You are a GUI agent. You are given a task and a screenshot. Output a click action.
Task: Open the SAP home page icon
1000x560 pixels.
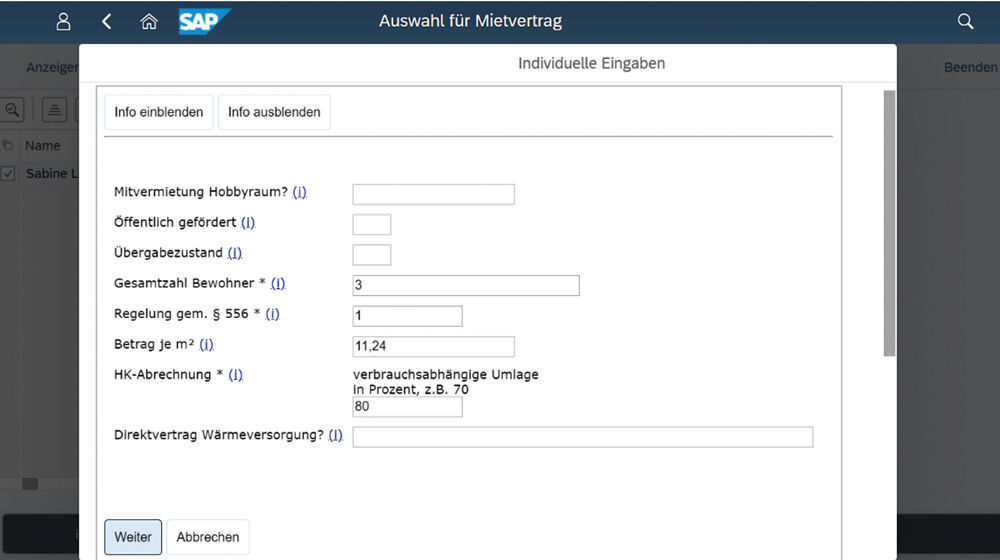click(149, 21)
